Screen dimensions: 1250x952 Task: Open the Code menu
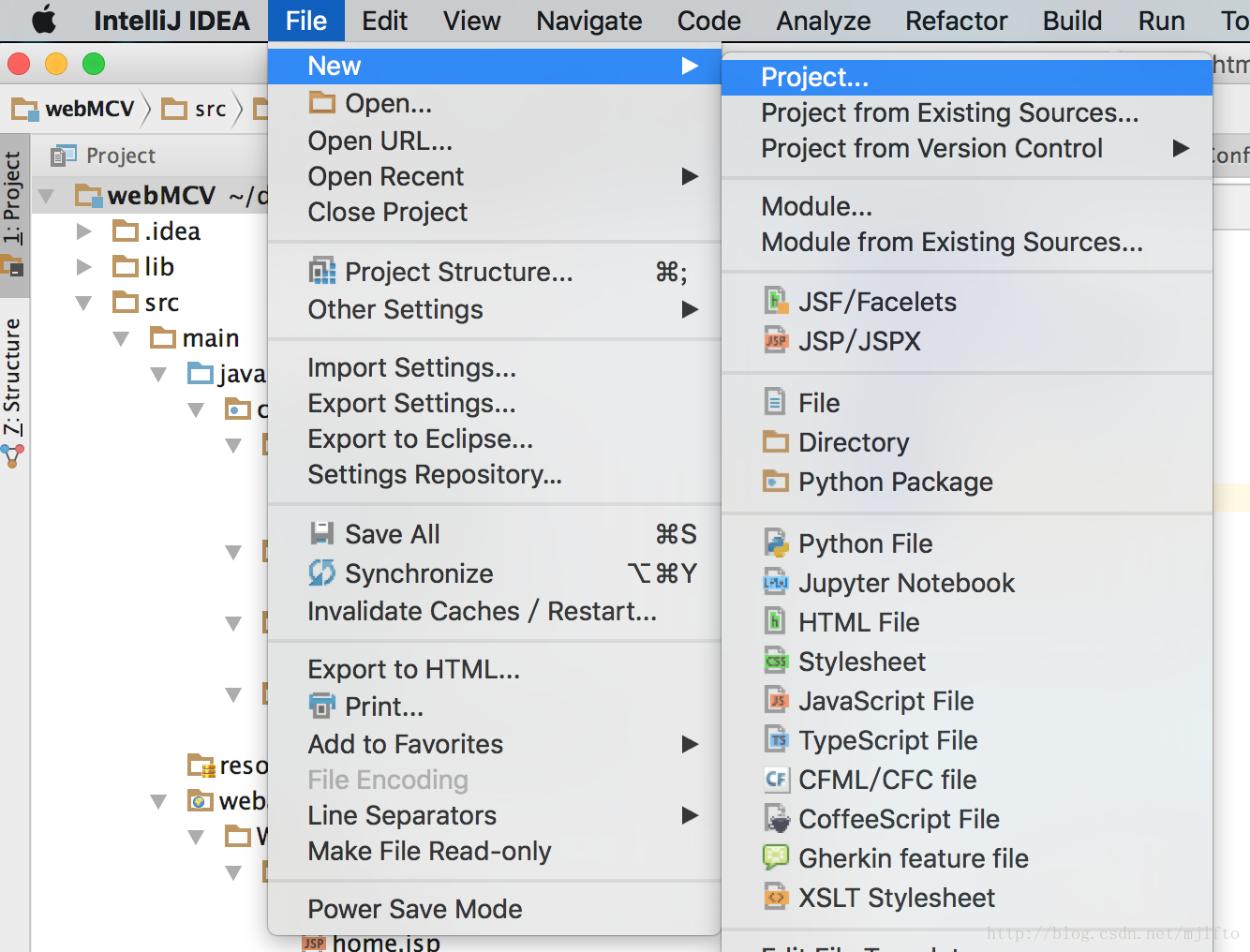[708, 21]
